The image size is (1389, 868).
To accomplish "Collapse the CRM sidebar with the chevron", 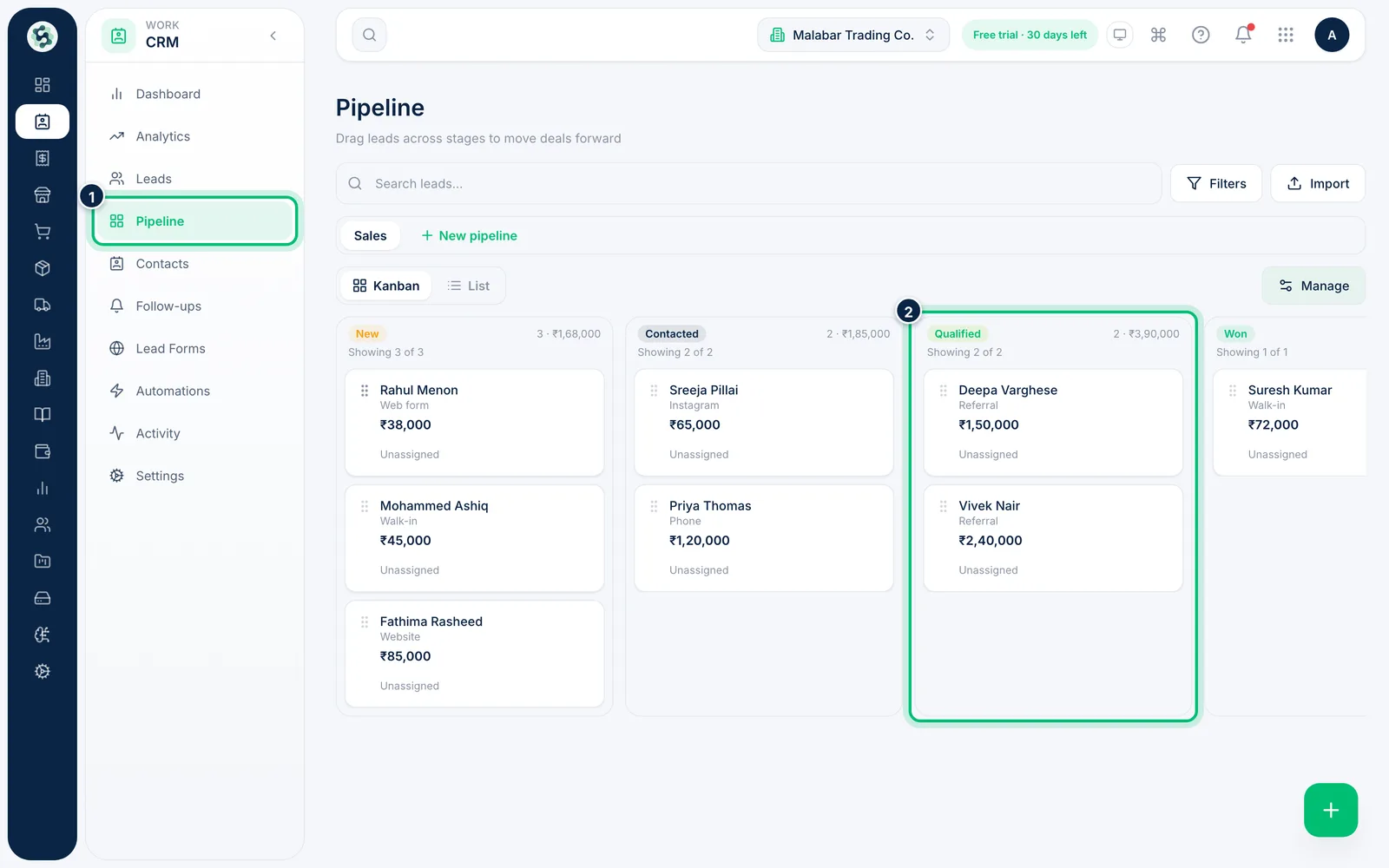I will 273,36.
